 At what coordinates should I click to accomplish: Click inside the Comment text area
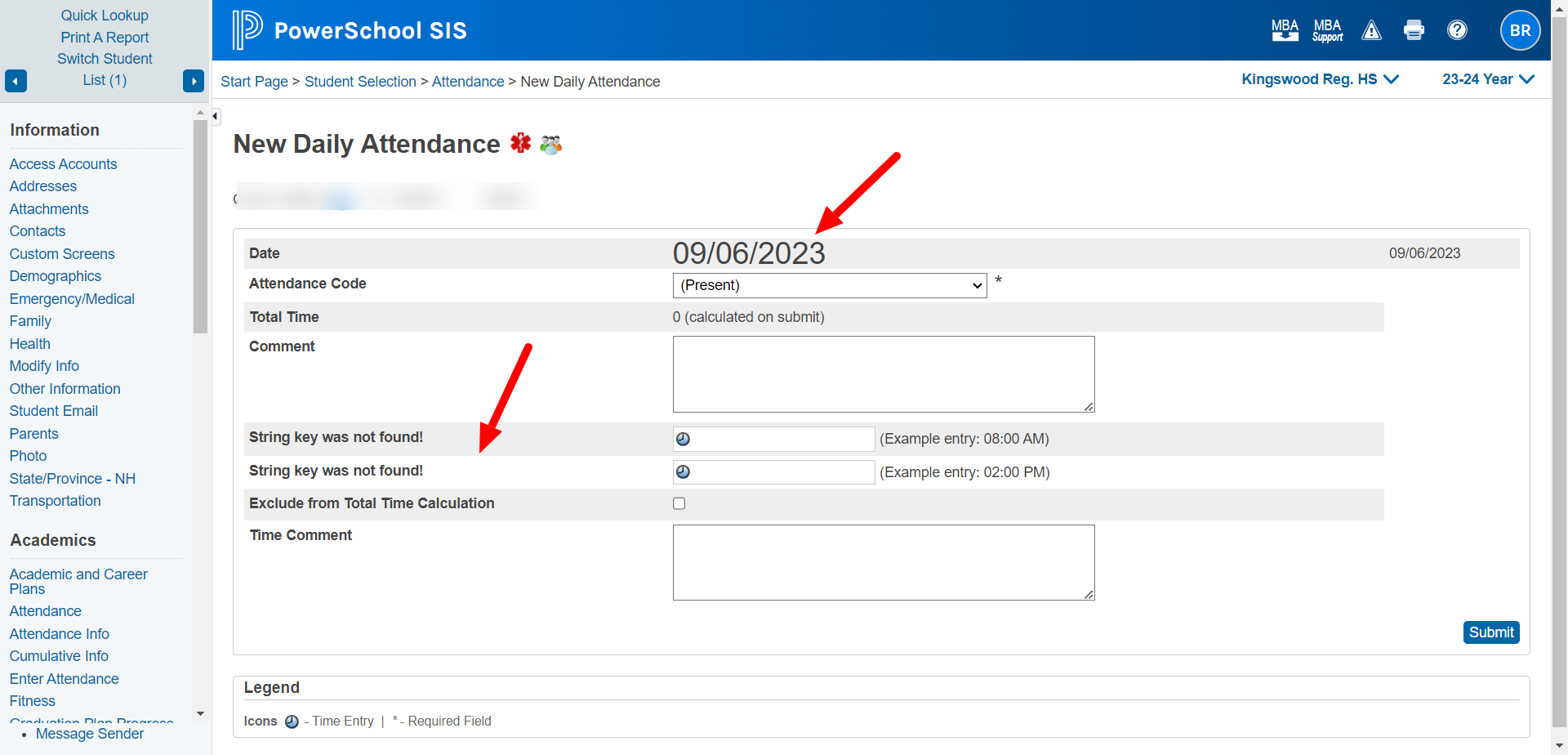pos(883,373)
